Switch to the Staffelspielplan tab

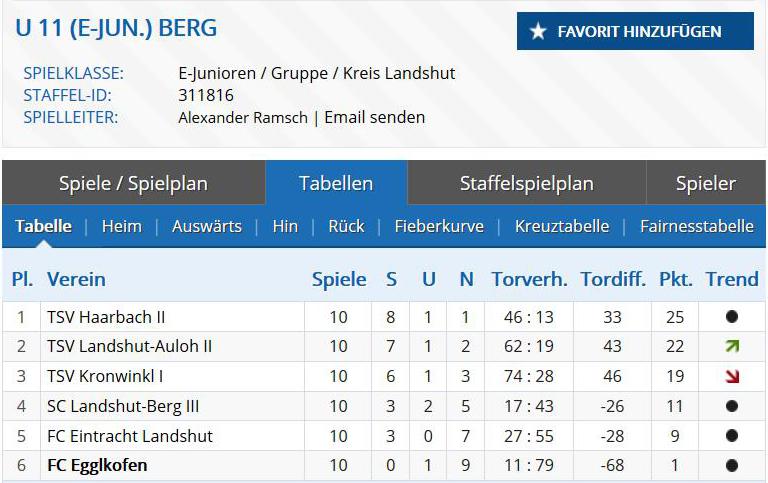pyautogui.click(x=526, y=183)
